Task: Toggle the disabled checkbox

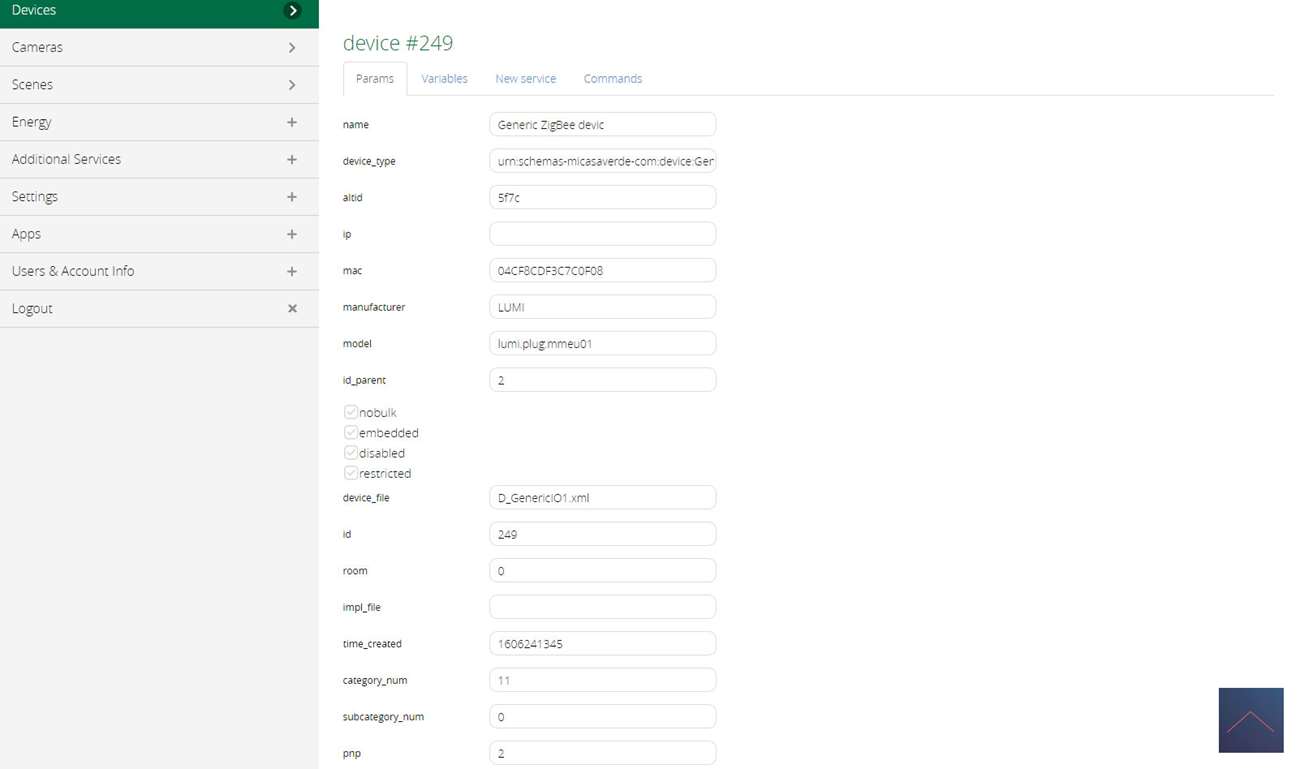Action: tap(351, 453)
